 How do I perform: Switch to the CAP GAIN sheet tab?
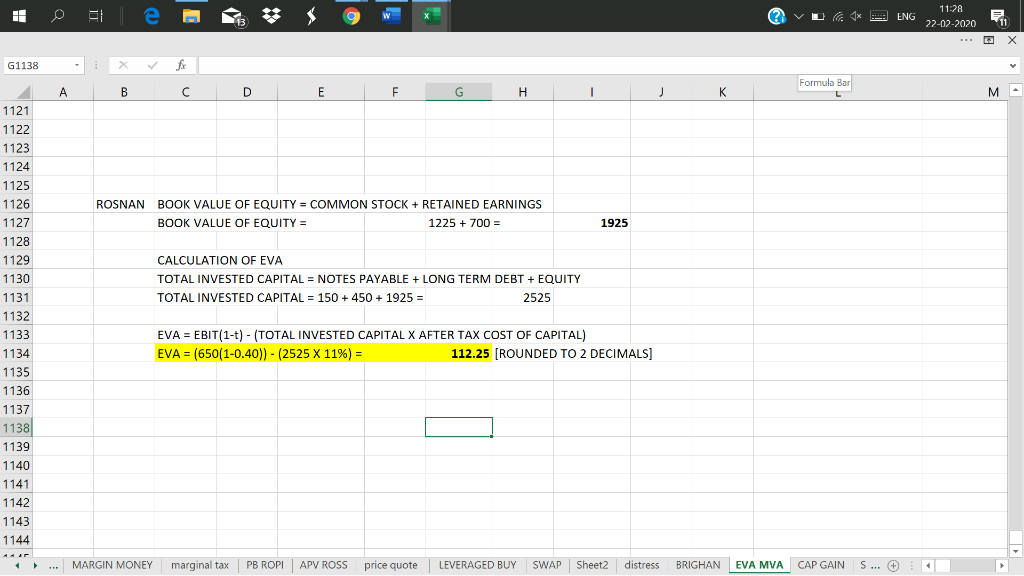tap(820, 565)
